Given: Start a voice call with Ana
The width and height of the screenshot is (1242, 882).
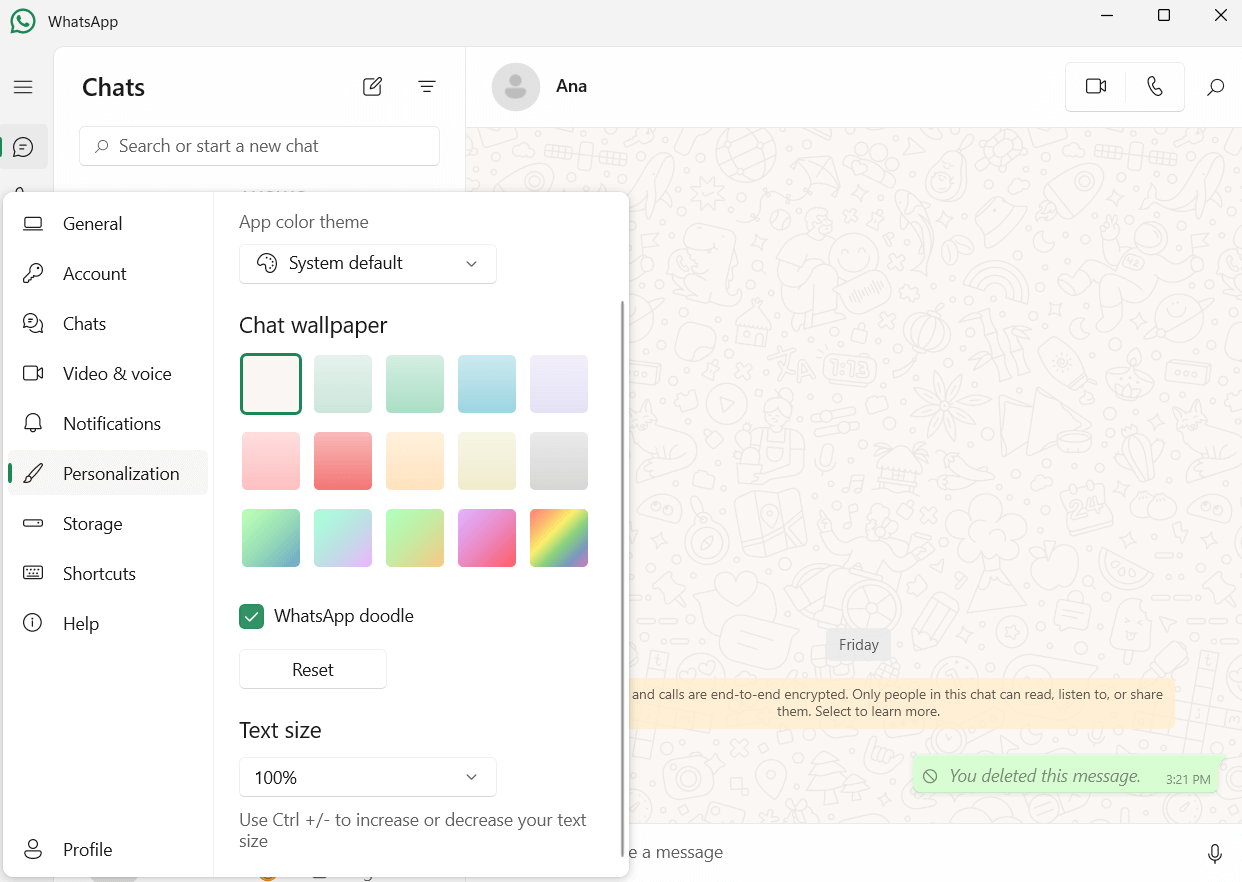Looking at the screenshot, I should [x=1155, y=87].
